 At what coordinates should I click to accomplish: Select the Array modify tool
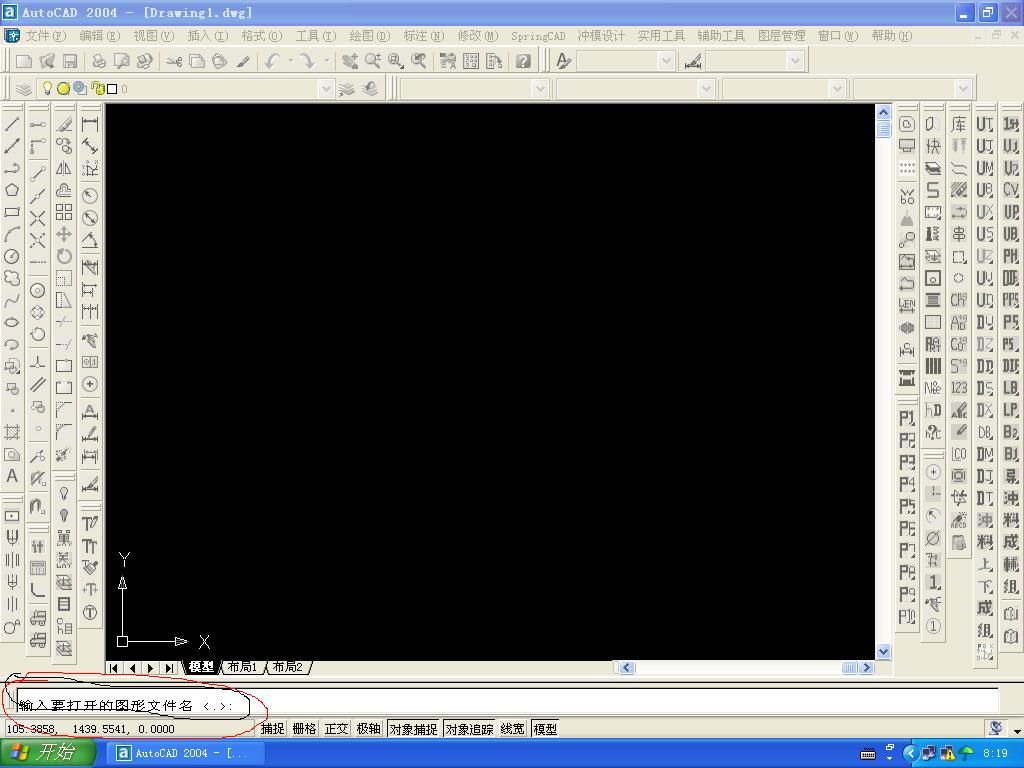[x=63, y=212]
